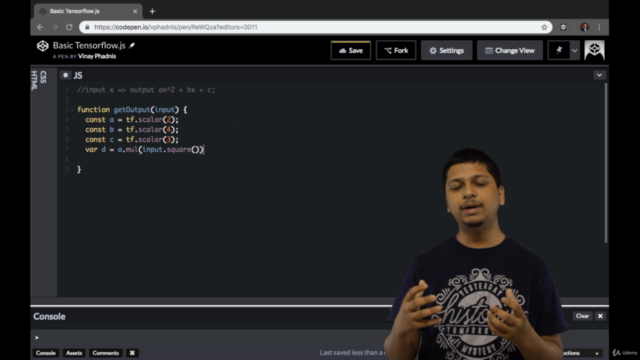Collapse the getOutput function fold arrow
Screen dimensions: 640x360
[72, 110]
